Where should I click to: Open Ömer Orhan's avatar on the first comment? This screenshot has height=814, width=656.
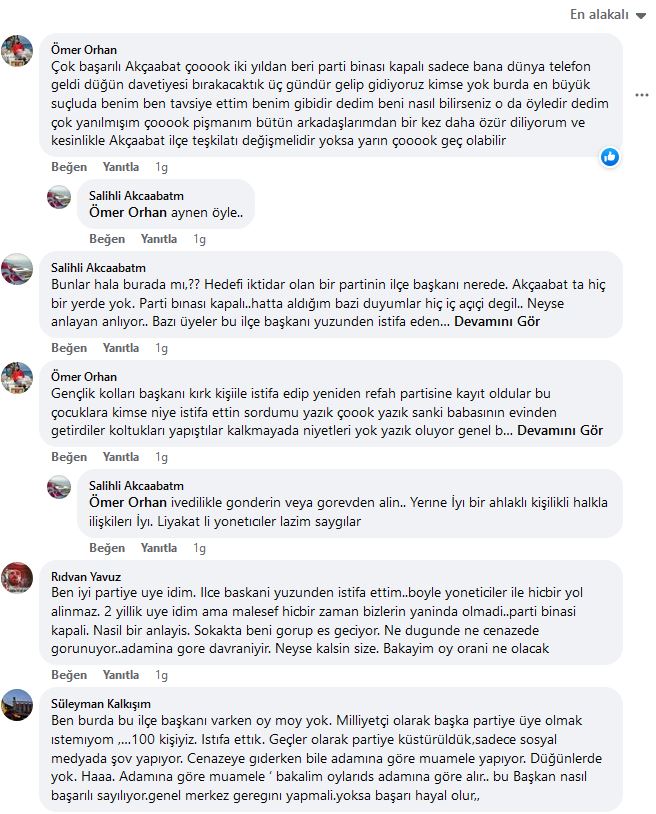pos(17,51)
